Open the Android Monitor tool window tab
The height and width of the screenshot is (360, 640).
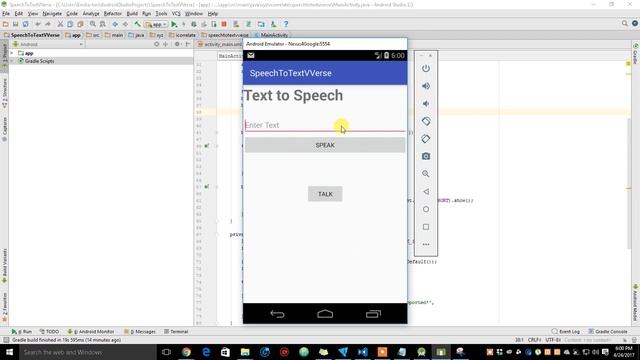tap(91, 331)
